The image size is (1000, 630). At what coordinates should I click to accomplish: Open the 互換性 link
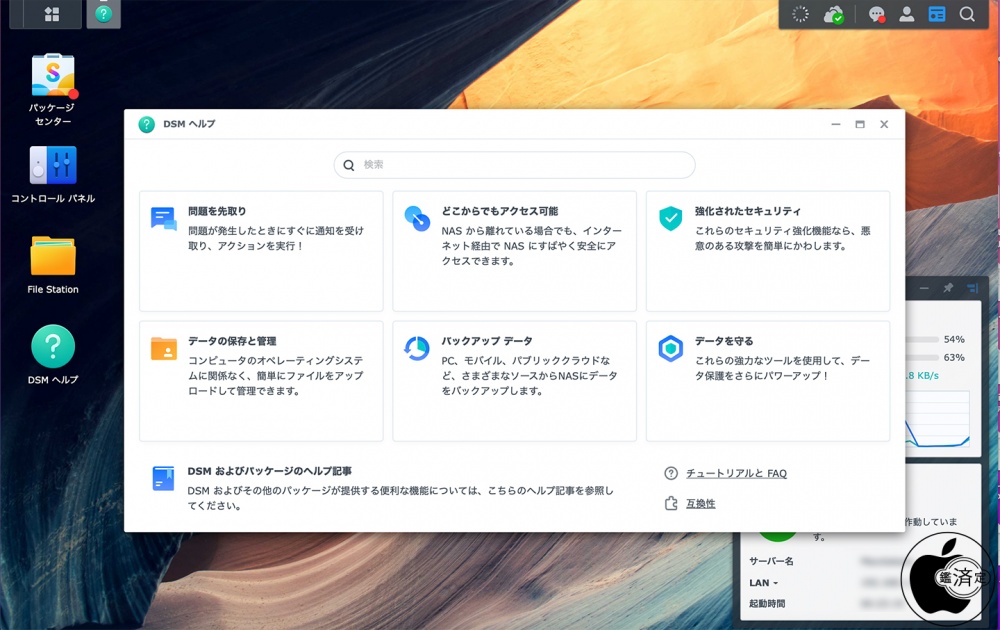tap(700, 503)
